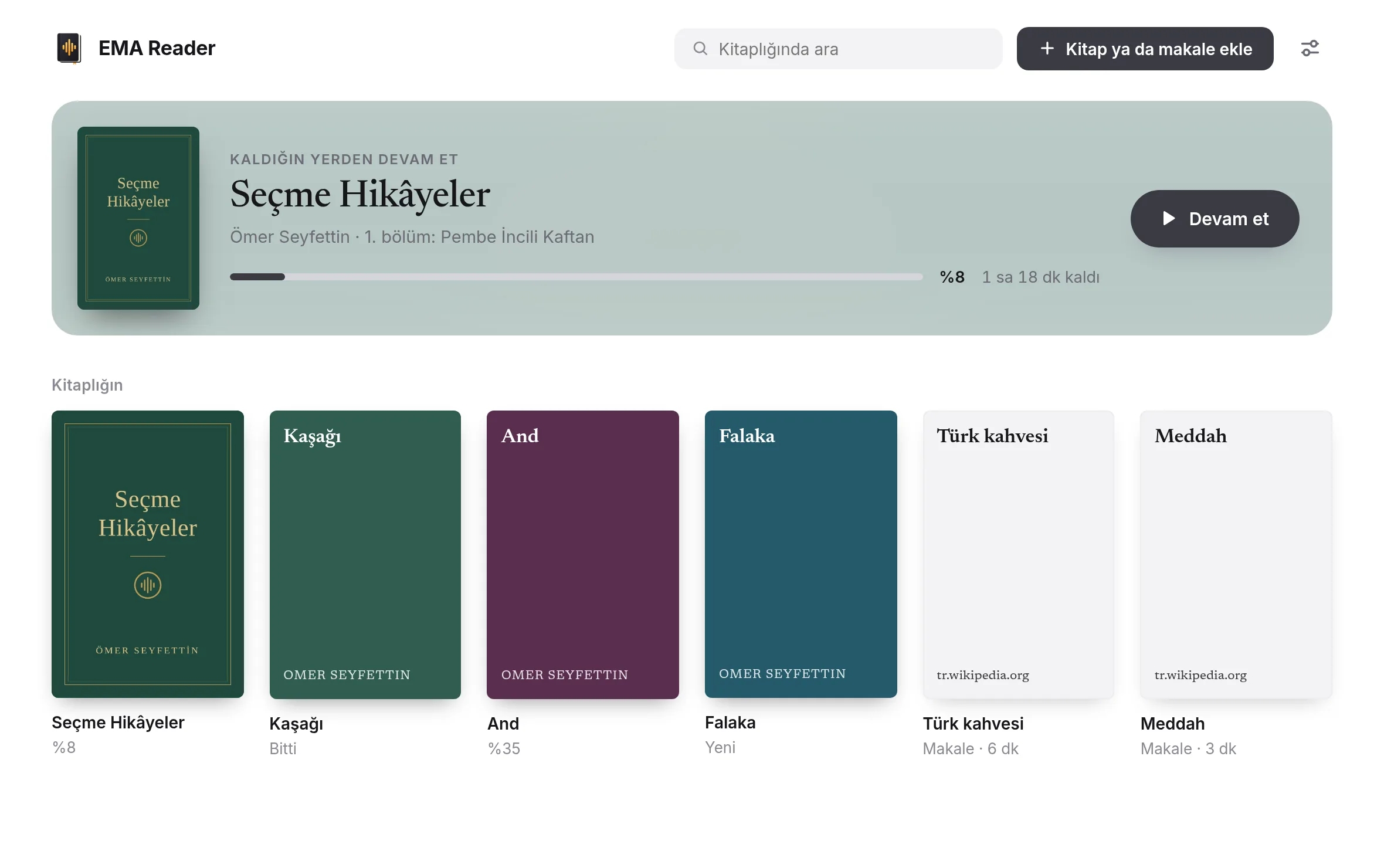1384x868 pixels.
Task: Click the And title below cover
Action: (x=503, y=724)
